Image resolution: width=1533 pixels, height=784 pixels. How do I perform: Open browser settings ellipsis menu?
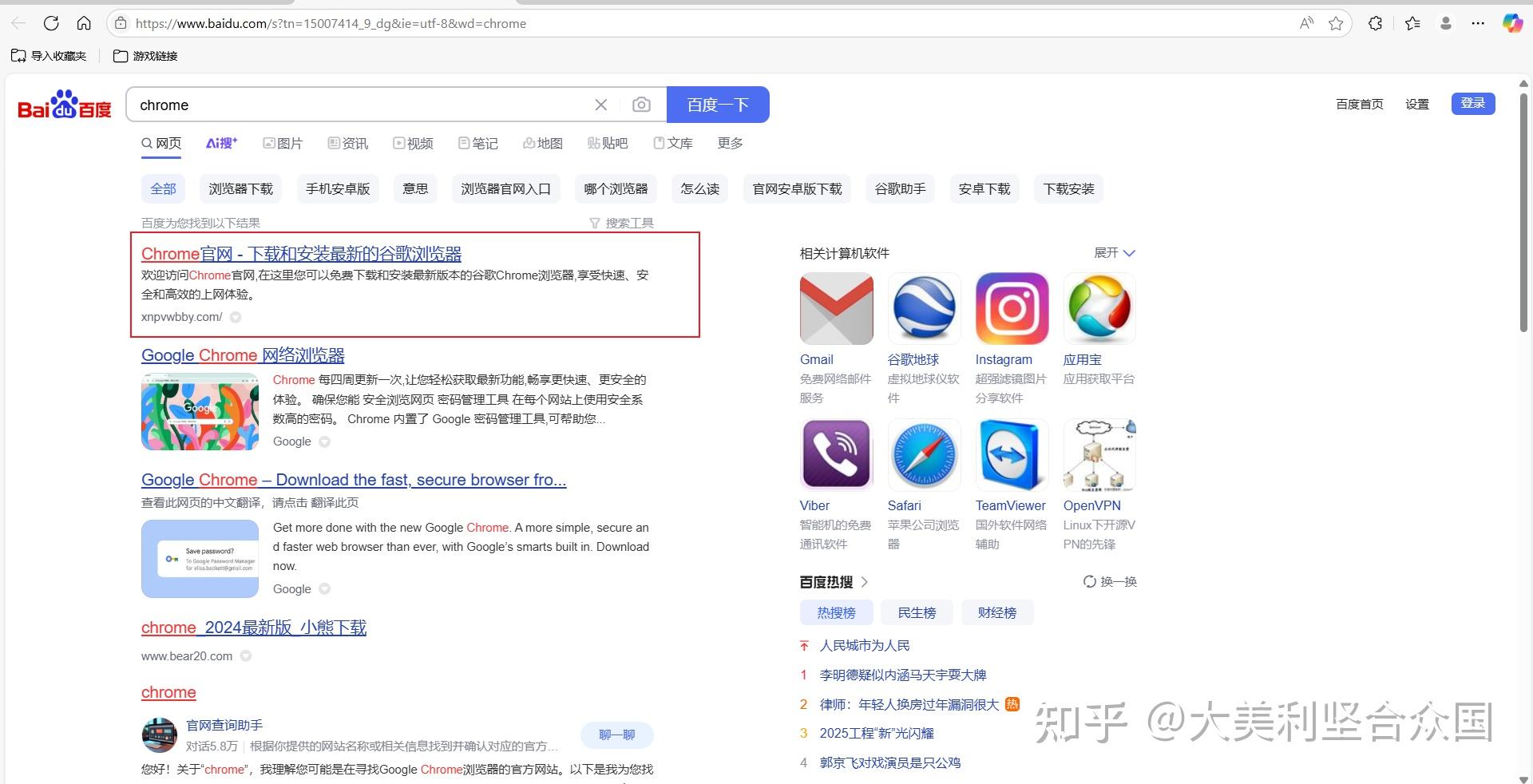click(1478, 23)
